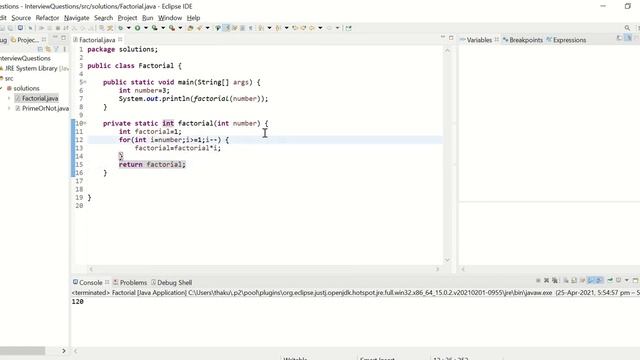This screenshot has width=640, height=360.
Task: Toggle Show Console on standard output change
Action: (591, 280)
